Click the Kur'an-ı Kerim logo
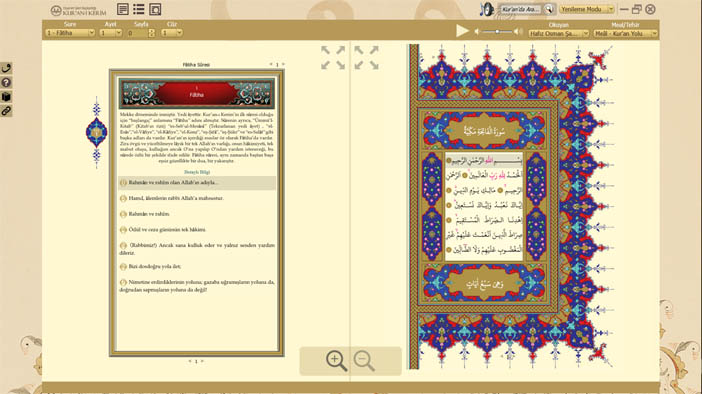This screenshot has height=394, width=702. tap(78, 10)
